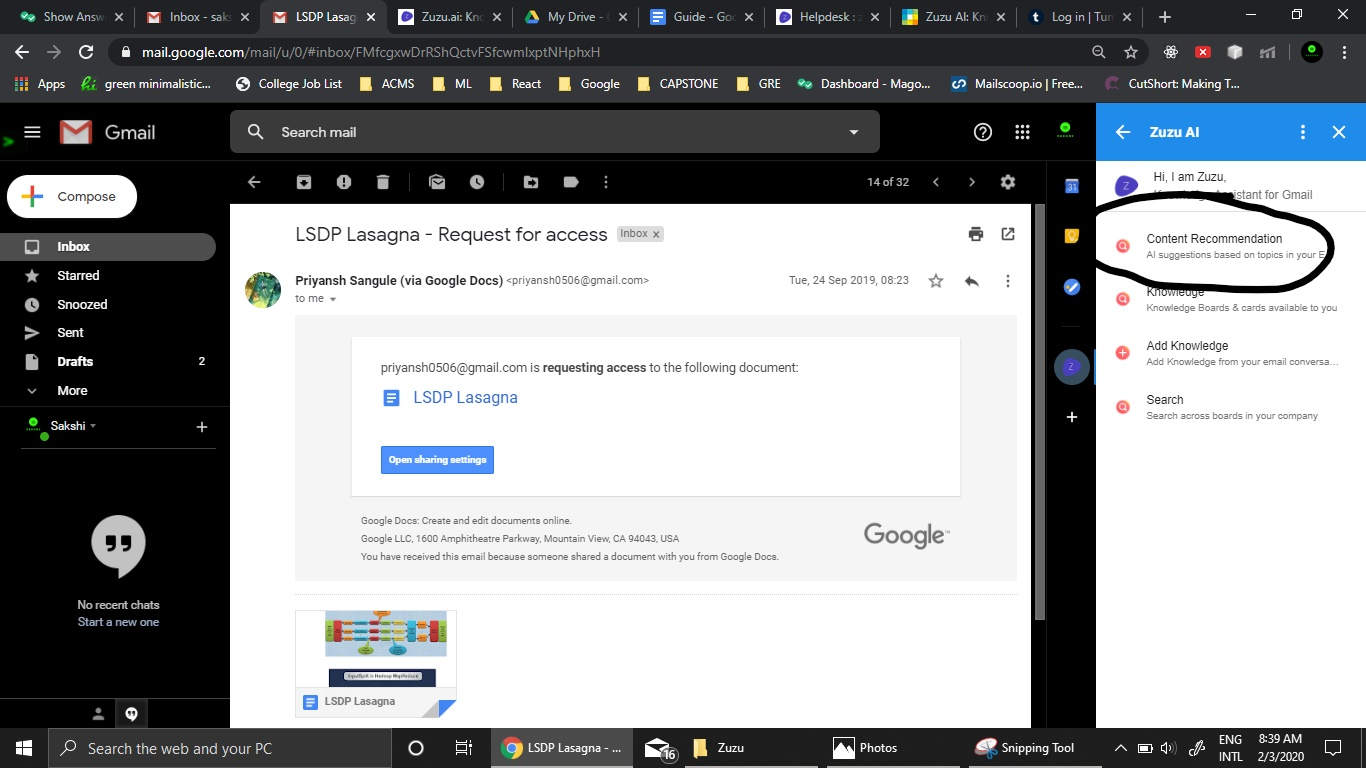Switch to Helpdesk browser tab
The image size is (1366, 768).
point(829,17)
